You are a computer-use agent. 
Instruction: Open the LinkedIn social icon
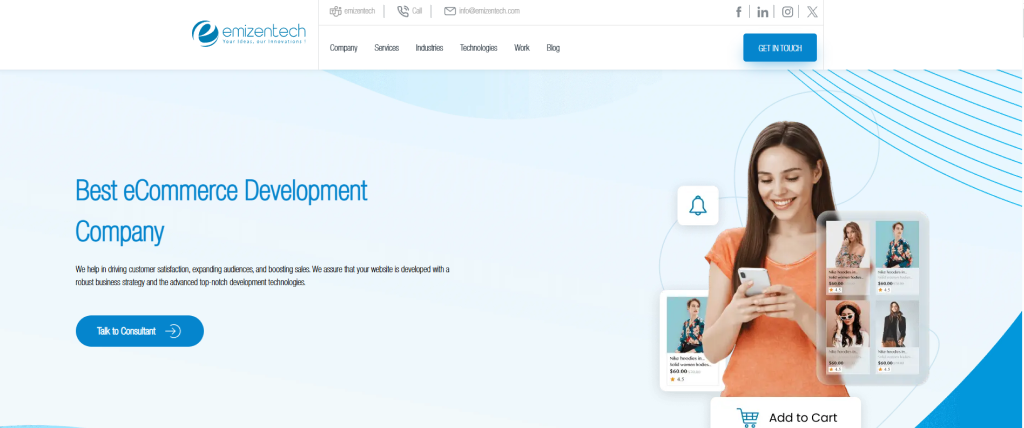coord(763,12)
